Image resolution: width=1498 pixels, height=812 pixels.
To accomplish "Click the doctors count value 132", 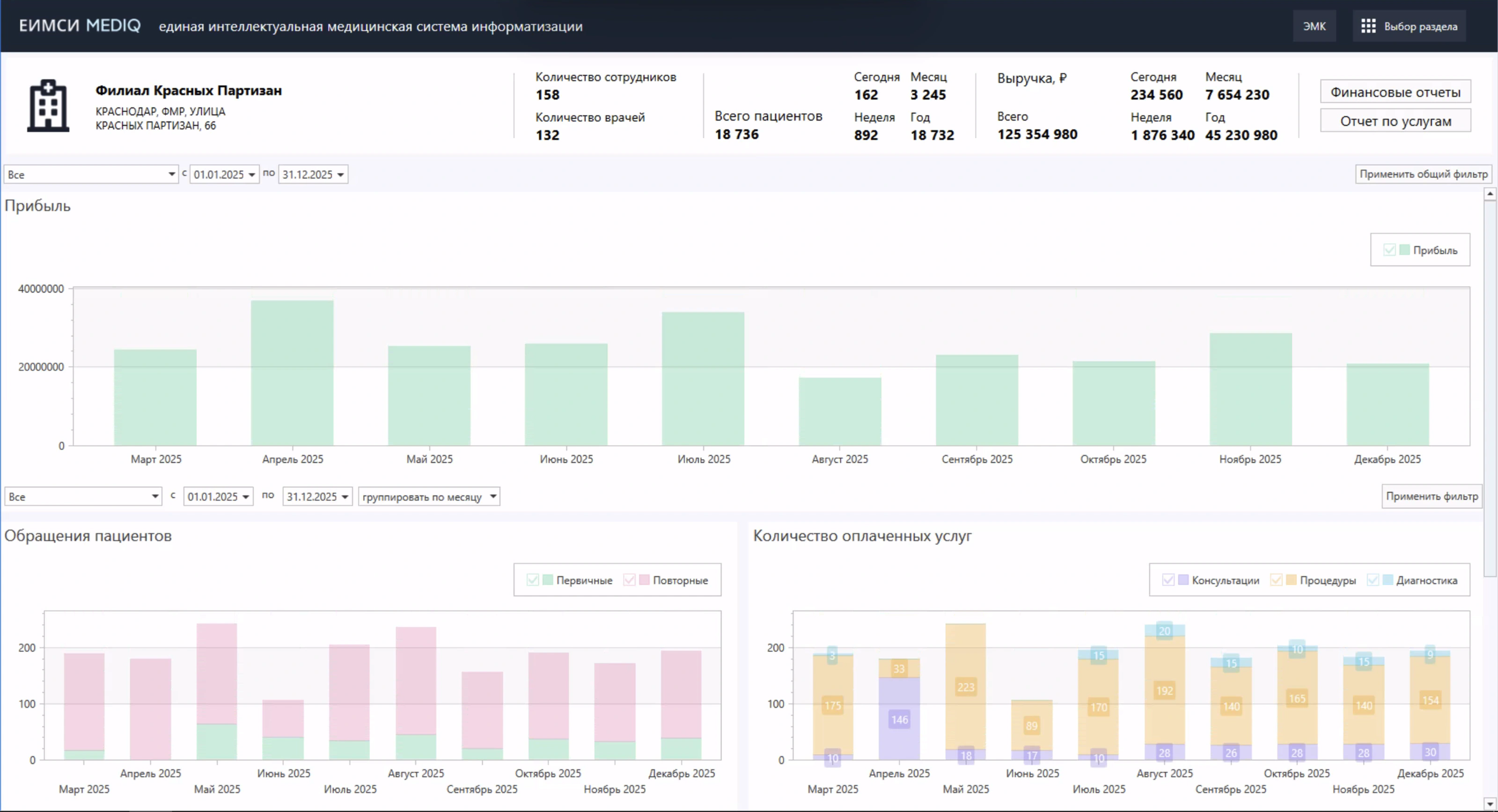I will (547, 135).
